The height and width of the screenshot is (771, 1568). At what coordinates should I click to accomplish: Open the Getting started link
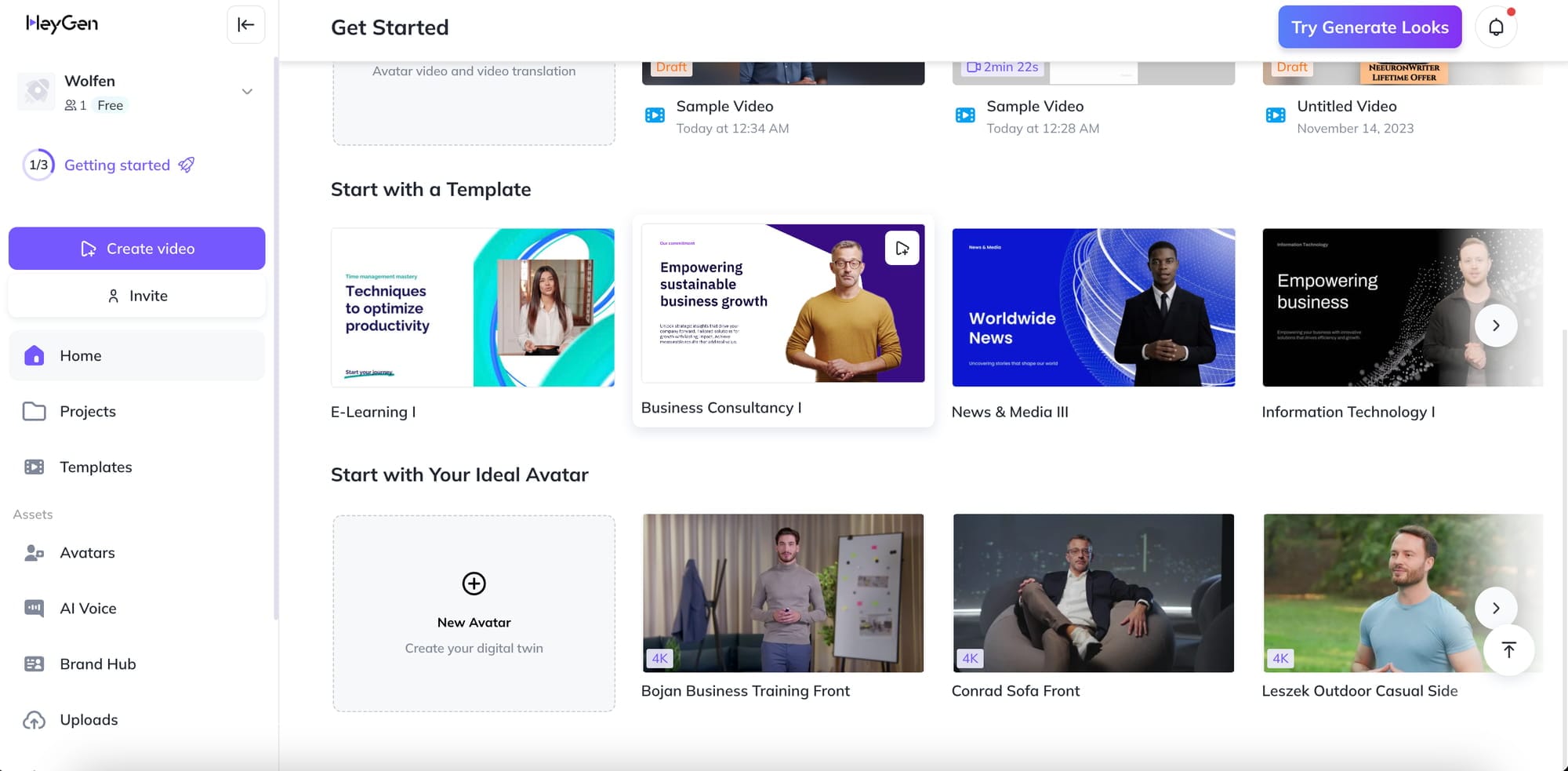coord(117,165)
